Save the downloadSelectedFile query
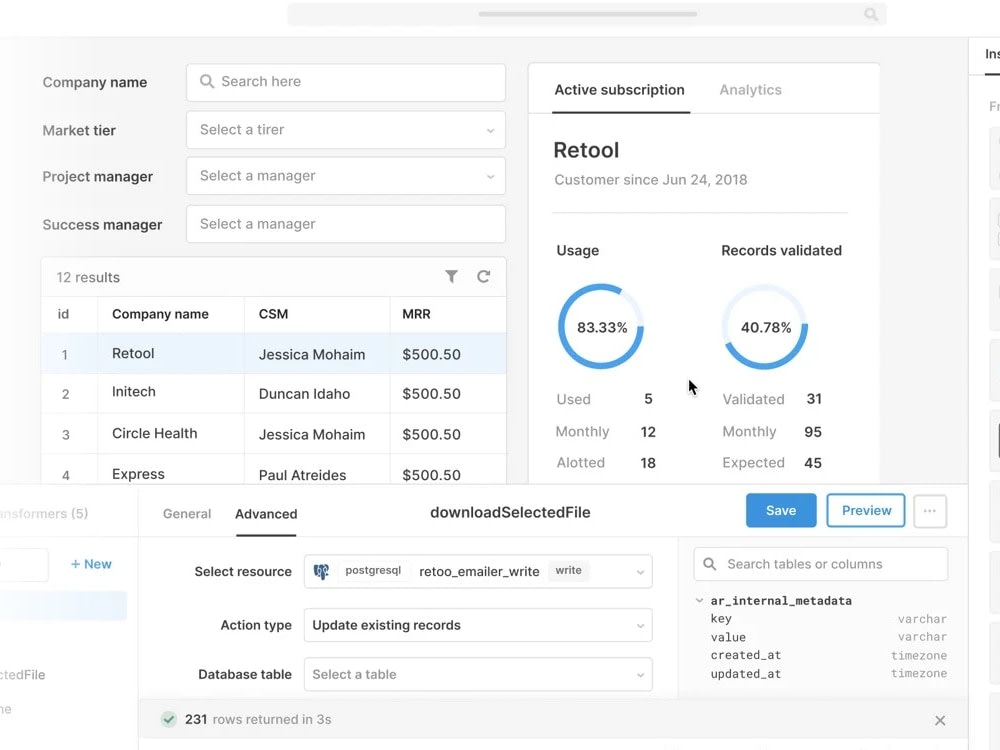The width and height of the screenshot is (1000, 750). (780, 510)
